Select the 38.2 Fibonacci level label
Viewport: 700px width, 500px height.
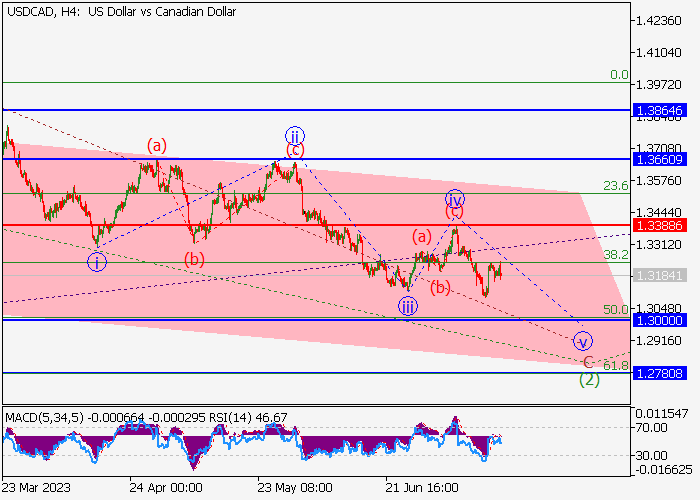pyautogui.click(x=616, y=255)
